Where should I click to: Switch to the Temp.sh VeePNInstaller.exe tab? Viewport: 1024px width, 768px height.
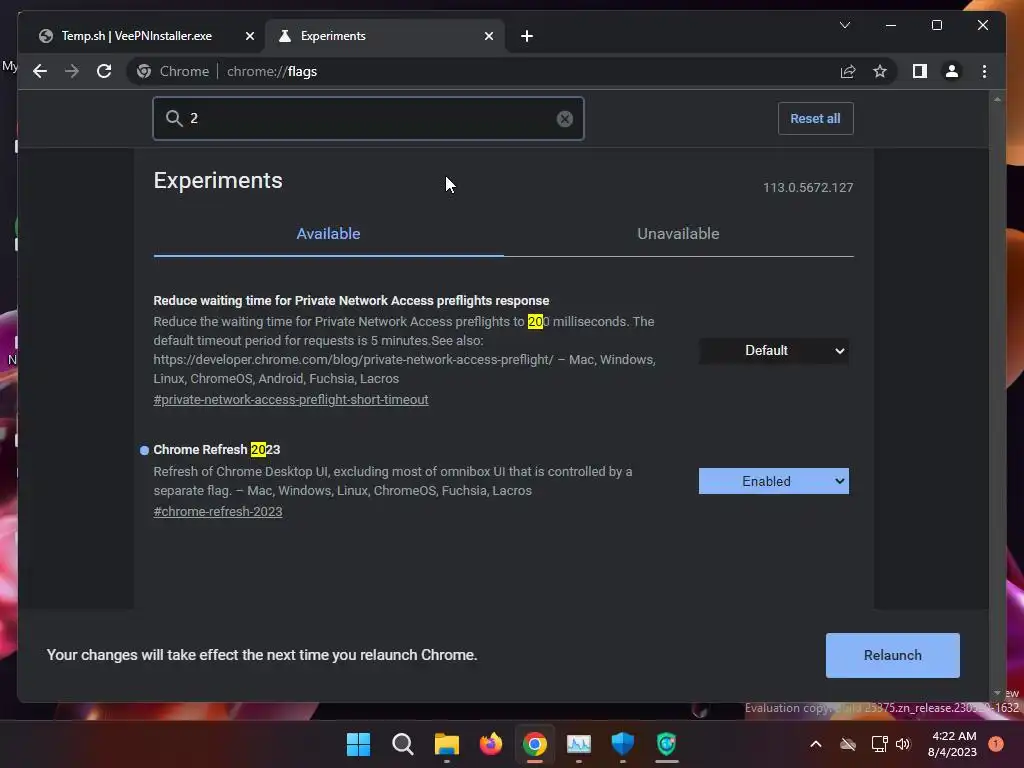tap(136, 36)
